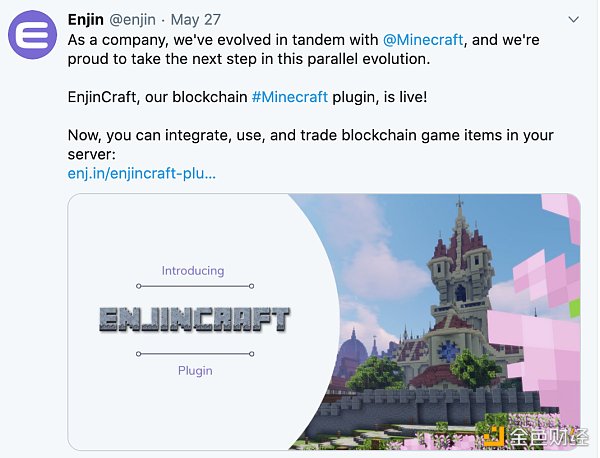The image size is (600, 458).
Task: Visit the enj.in/enjincraft-plu… link
Action: (141, 173)
